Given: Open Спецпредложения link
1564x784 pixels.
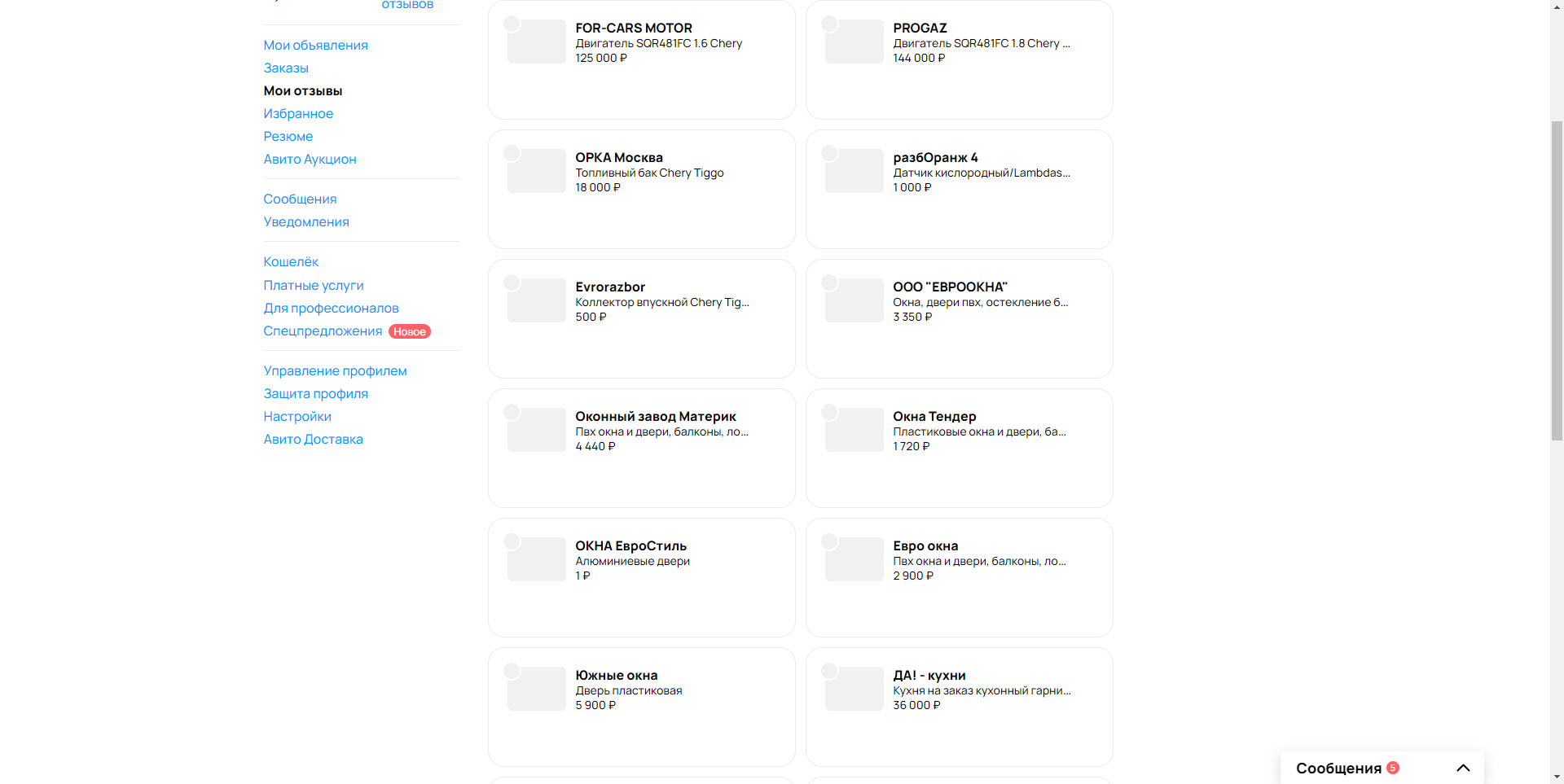Looking at the screenshot, I should click(323, 331).
